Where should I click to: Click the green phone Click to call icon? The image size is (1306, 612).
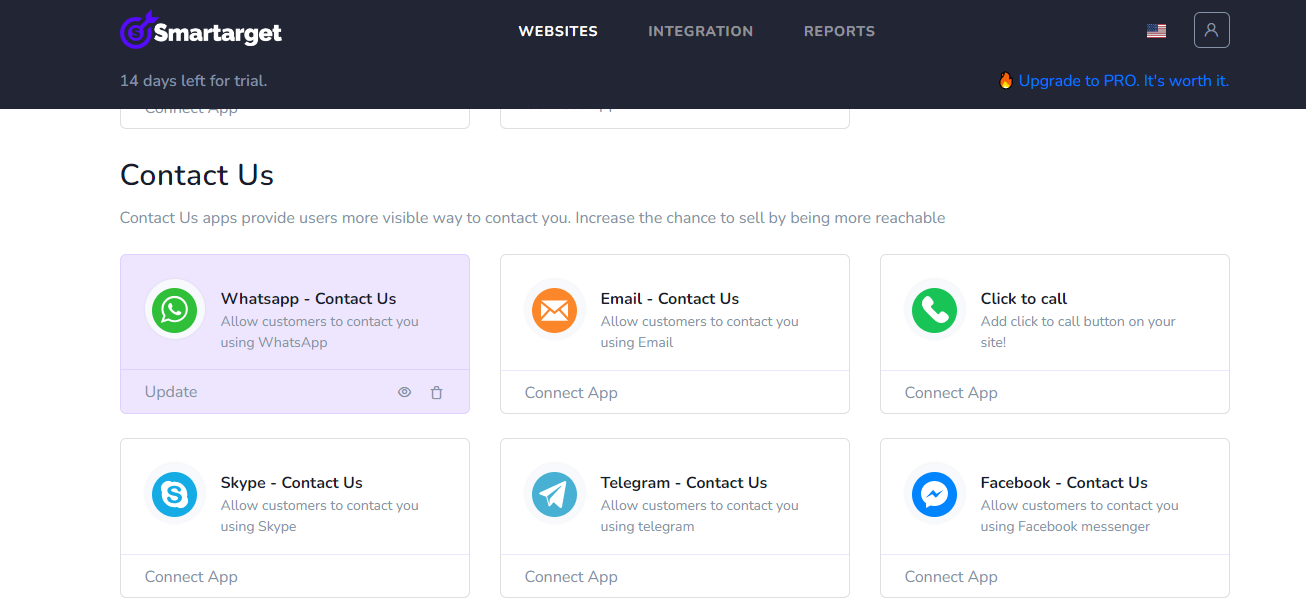click(935, 310)
